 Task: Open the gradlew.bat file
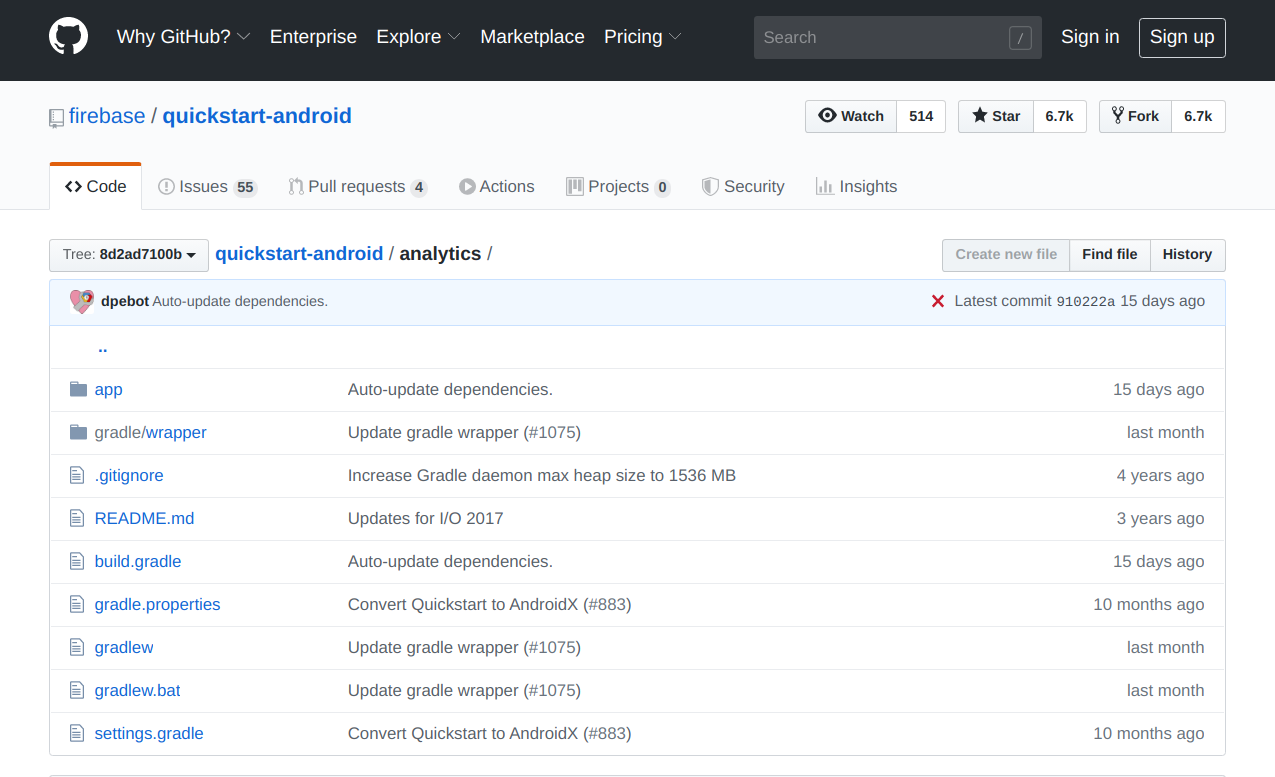point(138,690)
